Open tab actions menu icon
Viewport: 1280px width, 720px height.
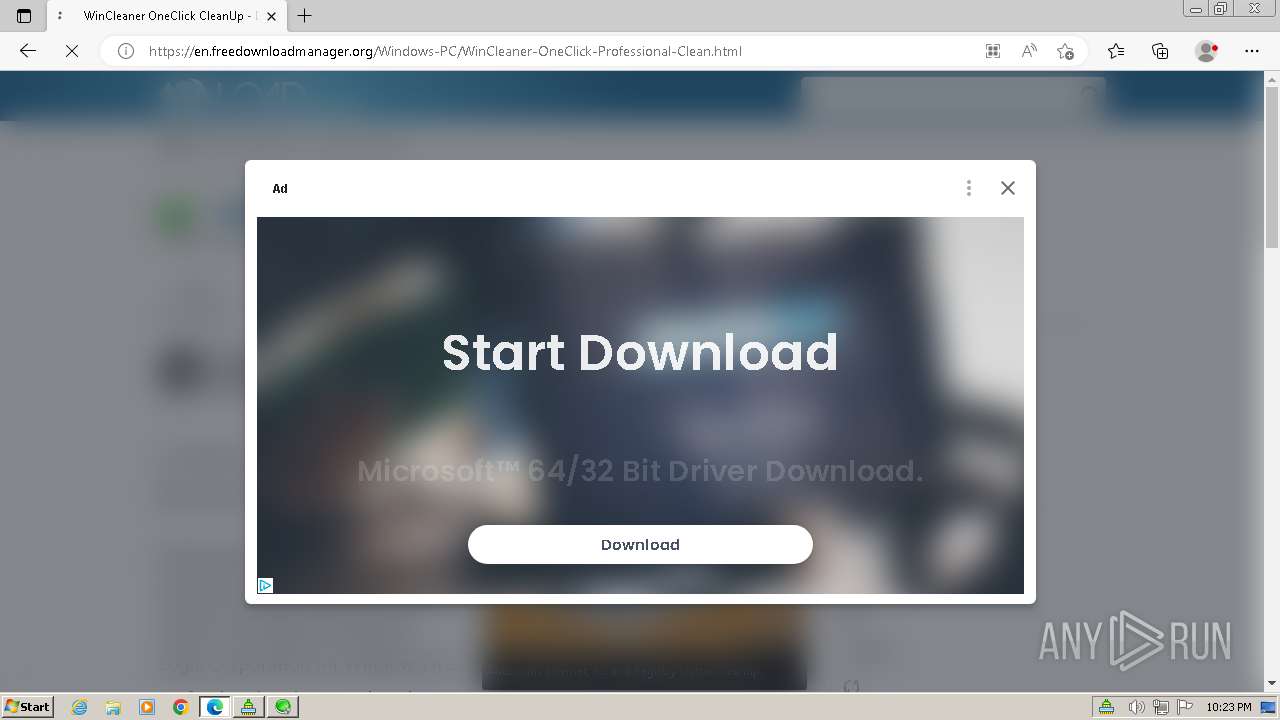[x=24, y=16]
